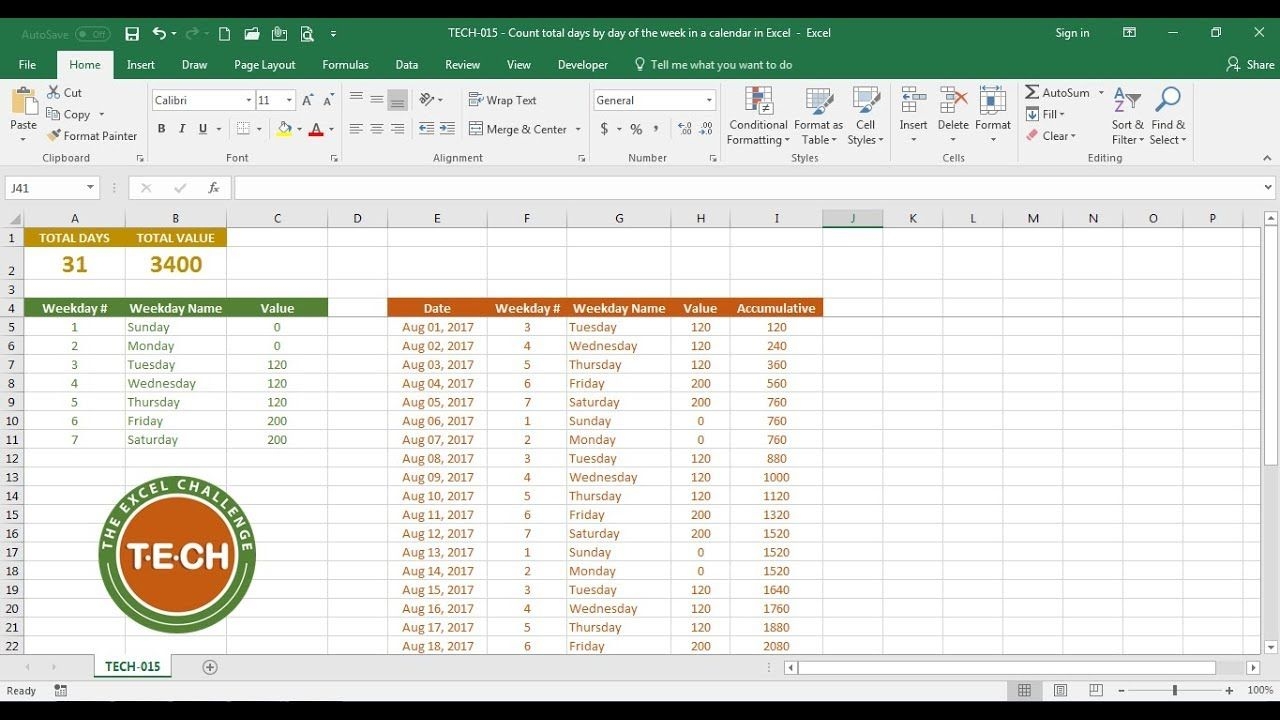
Task: Click the Print Preview icon in Quick Access
Action: click(307, 33)
